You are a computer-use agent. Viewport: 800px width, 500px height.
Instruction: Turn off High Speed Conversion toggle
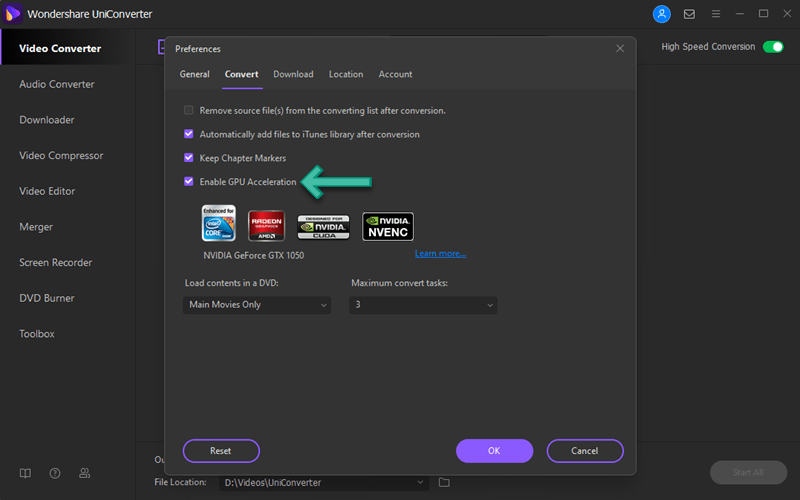coord(773,46)
